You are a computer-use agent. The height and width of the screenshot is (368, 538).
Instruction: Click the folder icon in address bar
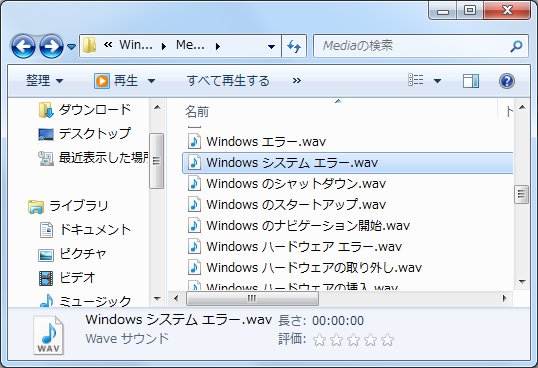pos(90,45)
